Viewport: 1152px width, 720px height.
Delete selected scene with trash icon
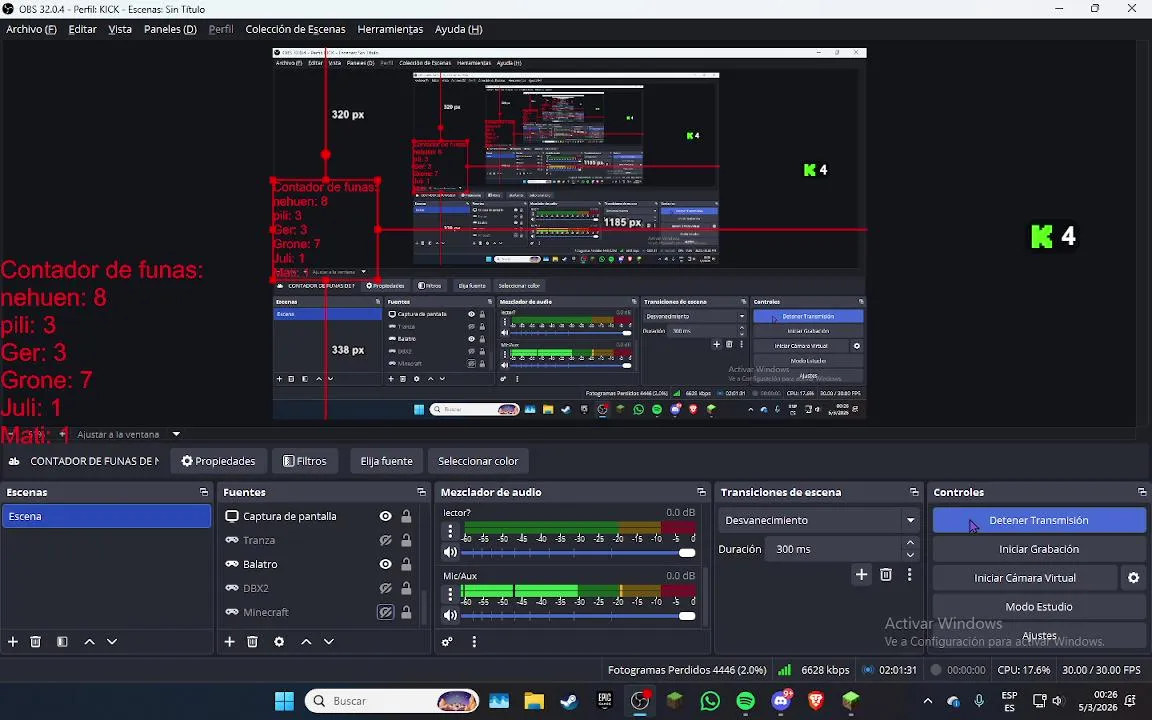[x=35, y=641]
